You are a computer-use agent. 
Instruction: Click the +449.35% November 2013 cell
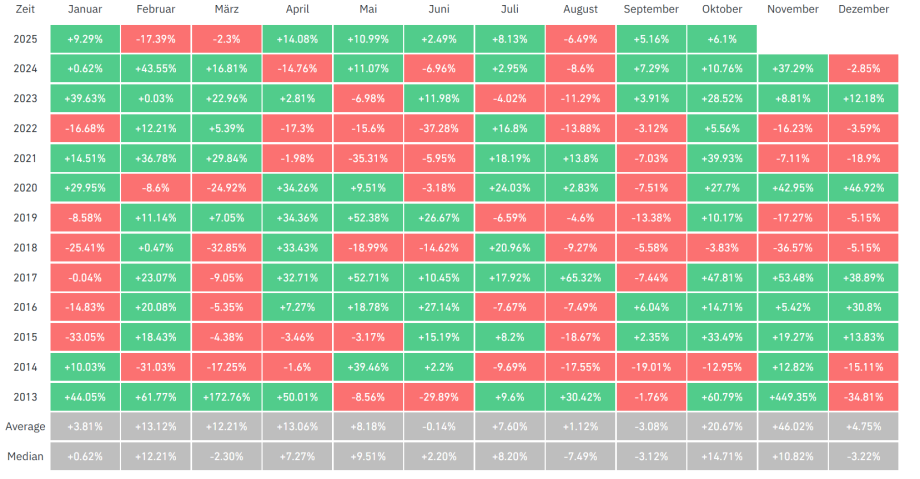pos(793,395)
